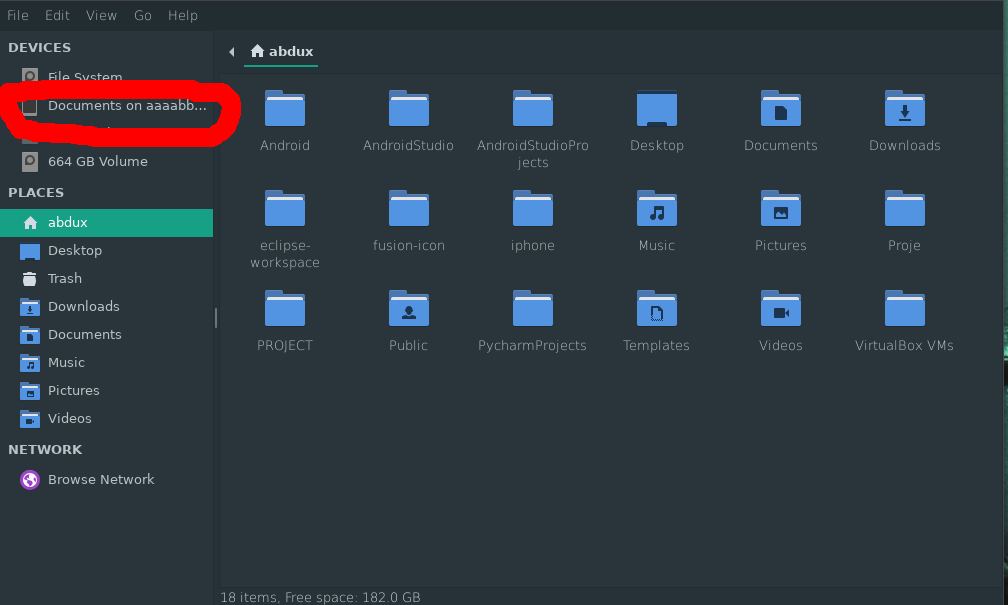Screen dimensions: 1008x605
Task: Select the Desktop folder icon in main pane
Action: point(656,108)
